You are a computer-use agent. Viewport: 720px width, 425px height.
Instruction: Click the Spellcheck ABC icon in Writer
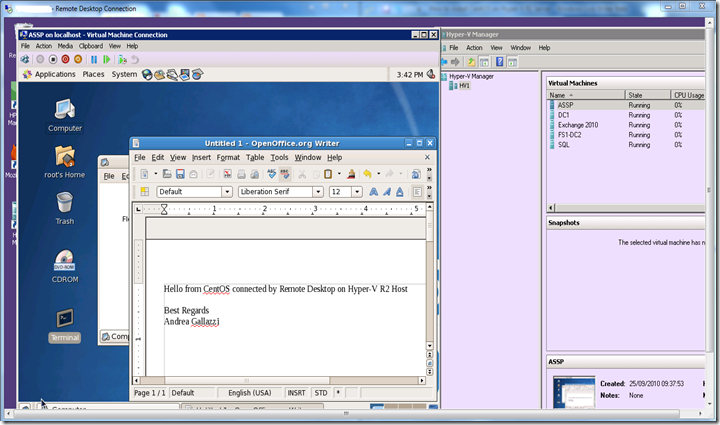click(271, 174)
